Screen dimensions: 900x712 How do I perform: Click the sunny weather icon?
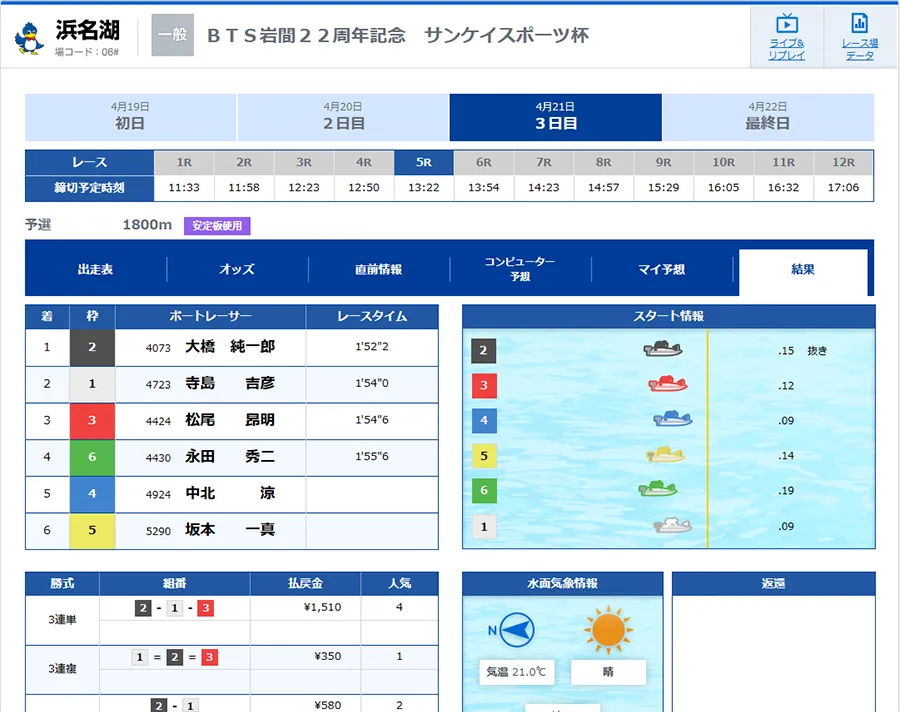click(607, 630)
